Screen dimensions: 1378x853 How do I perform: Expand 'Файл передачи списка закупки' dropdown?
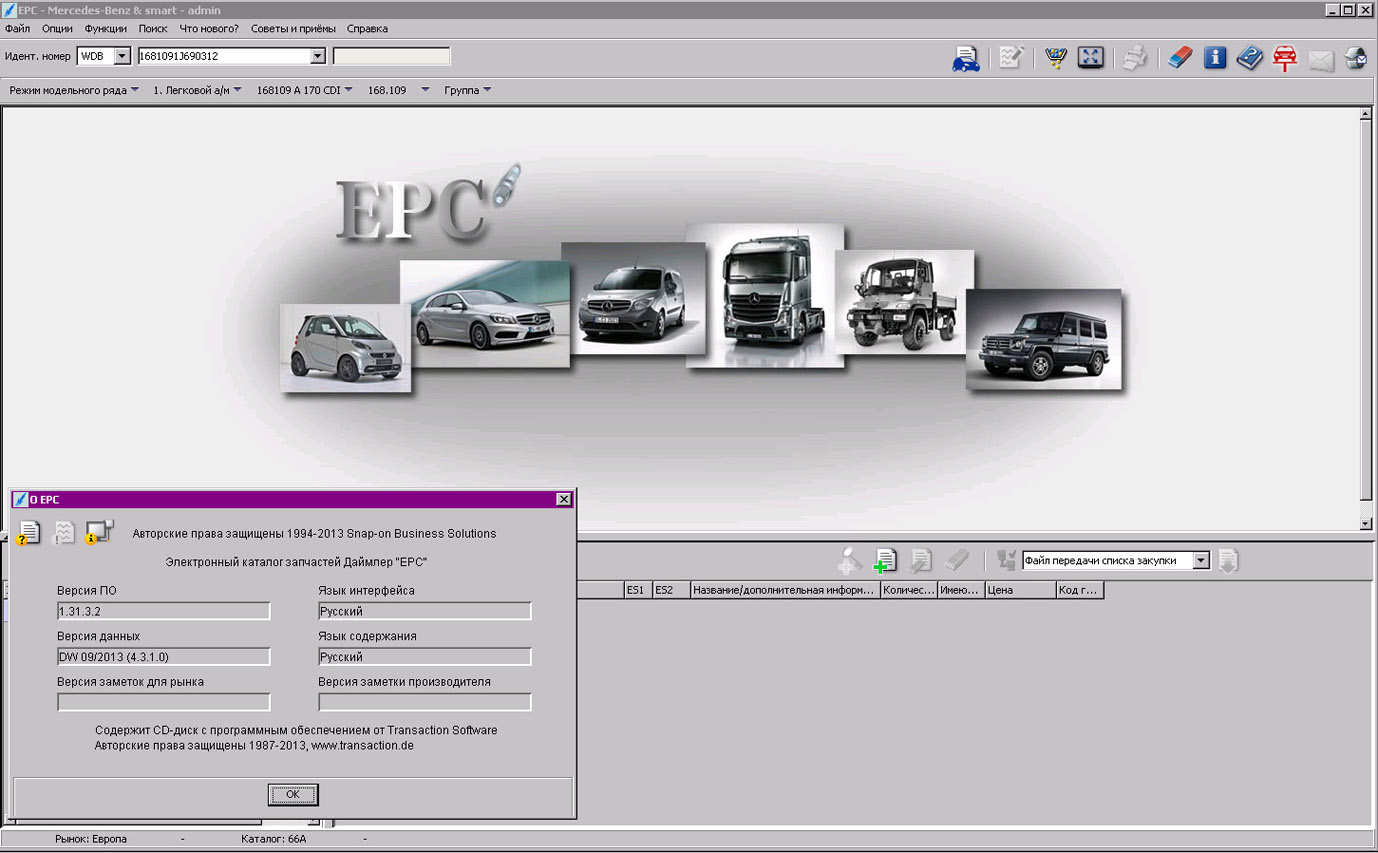(1201, 561)
